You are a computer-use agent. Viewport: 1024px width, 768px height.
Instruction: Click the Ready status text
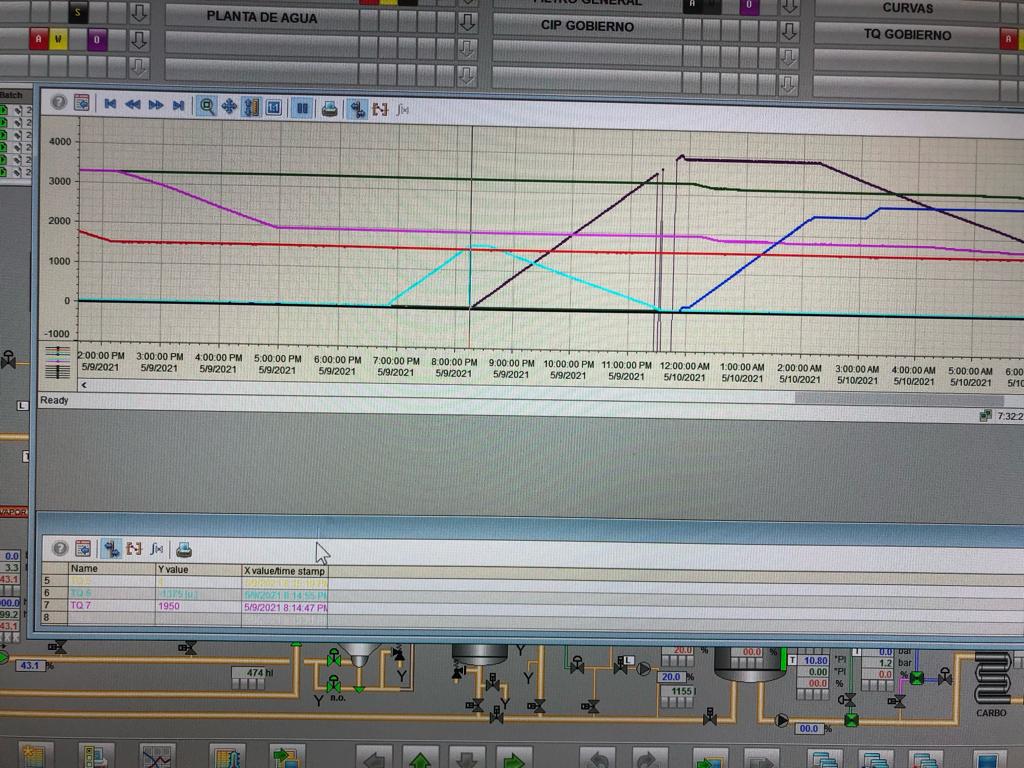(54, 400)
